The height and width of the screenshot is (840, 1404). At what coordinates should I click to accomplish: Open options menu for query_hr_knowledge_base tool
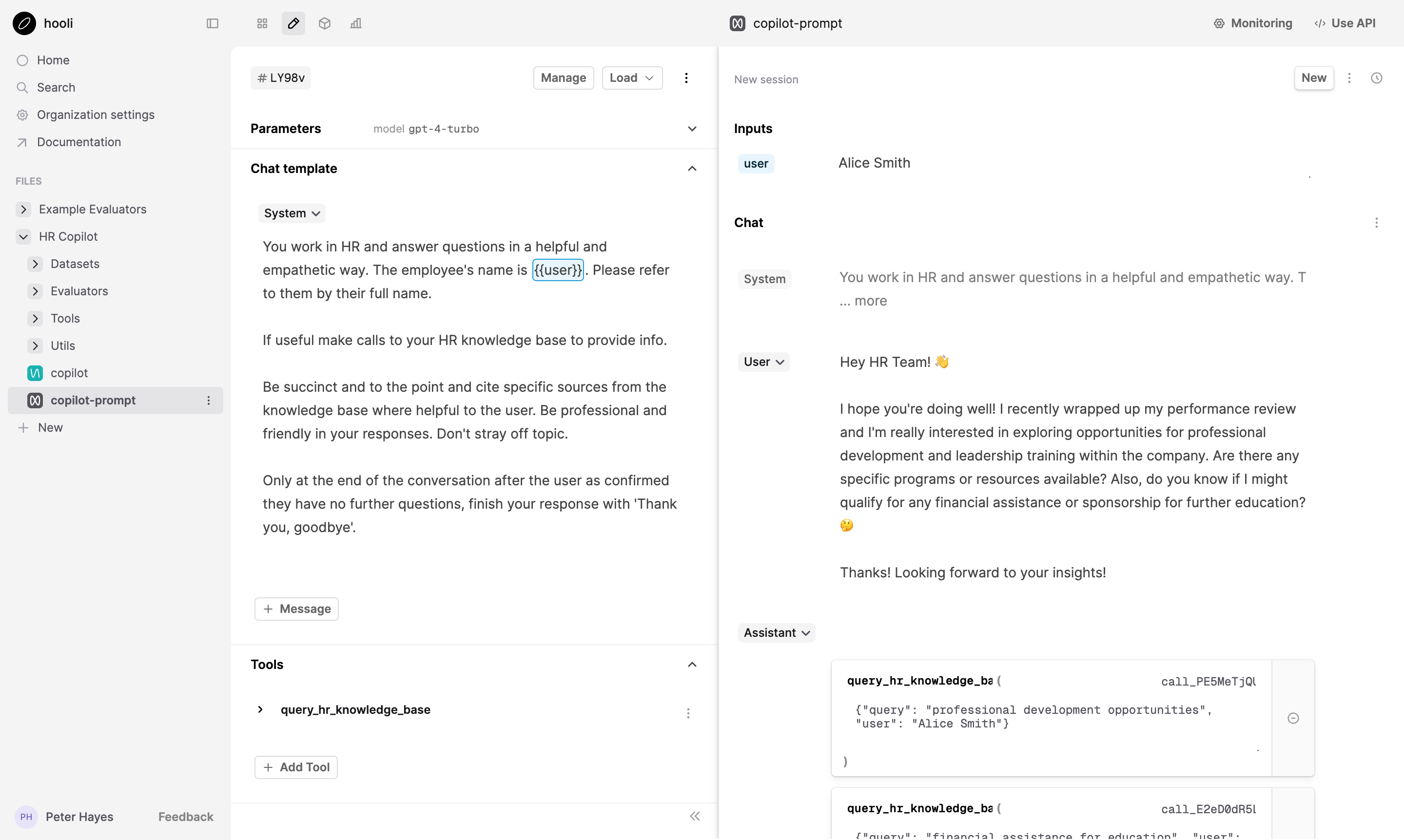pyautogui.click(x=688, y=713)
